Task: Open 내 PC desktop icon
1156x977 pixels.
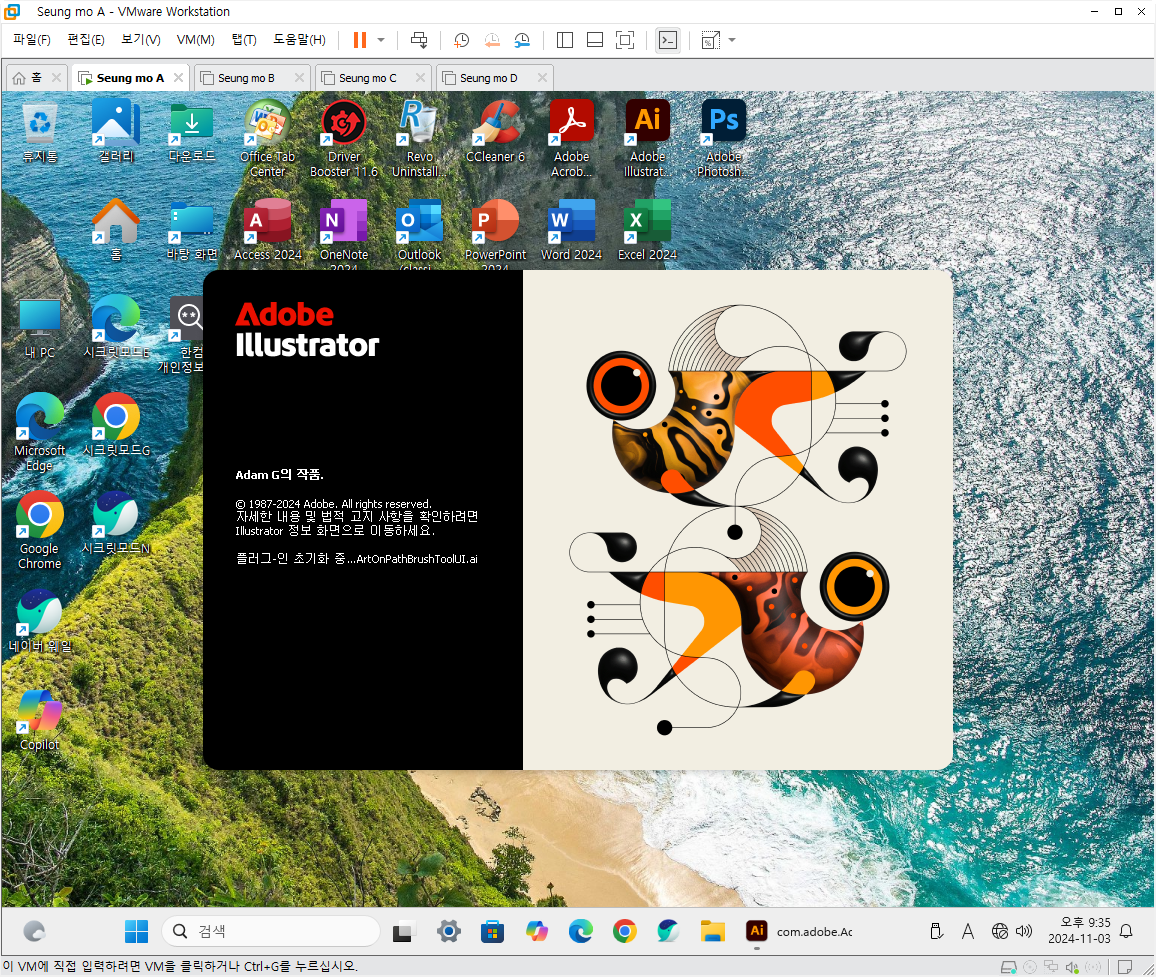Action: click(40, 328)
